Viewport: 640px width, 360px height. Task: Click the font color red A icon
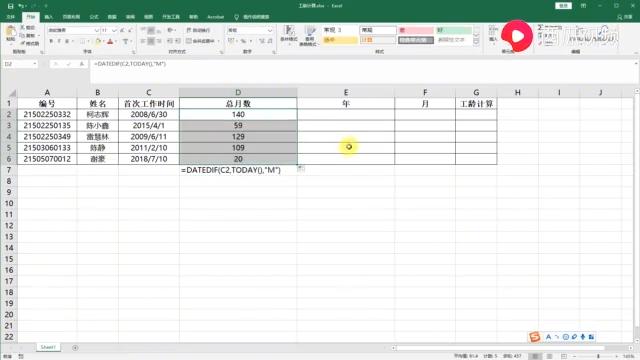point(110,41)
